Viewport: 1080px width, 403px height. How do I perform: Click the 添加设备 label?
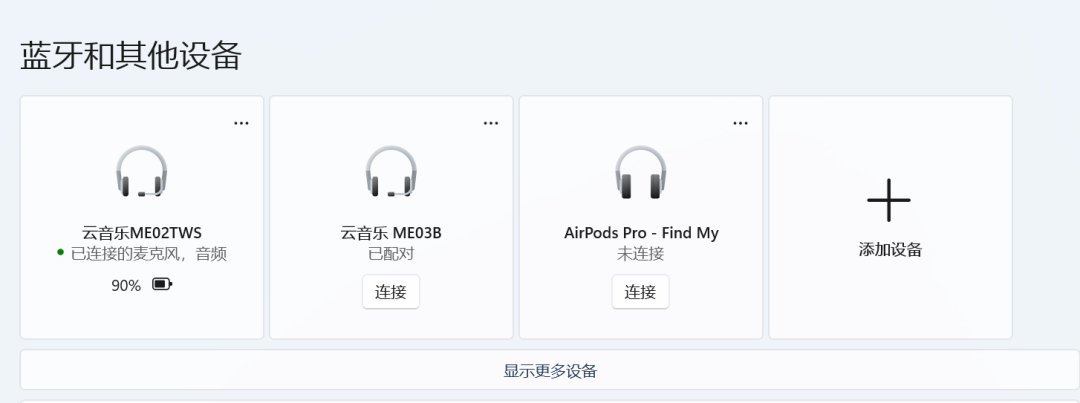coord(890,250)
